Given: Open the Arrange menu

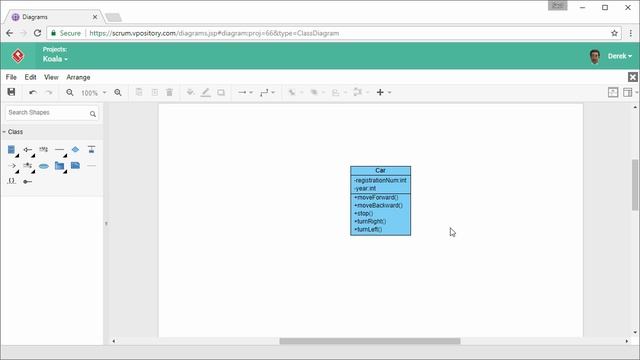Looking at the screenshot, I should point(78,77).
